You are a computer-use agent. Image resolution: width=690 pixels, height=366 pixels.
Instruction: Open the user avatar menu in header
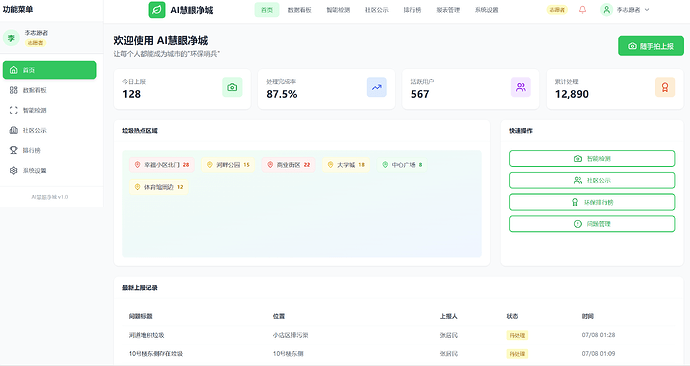pos(606,10)
